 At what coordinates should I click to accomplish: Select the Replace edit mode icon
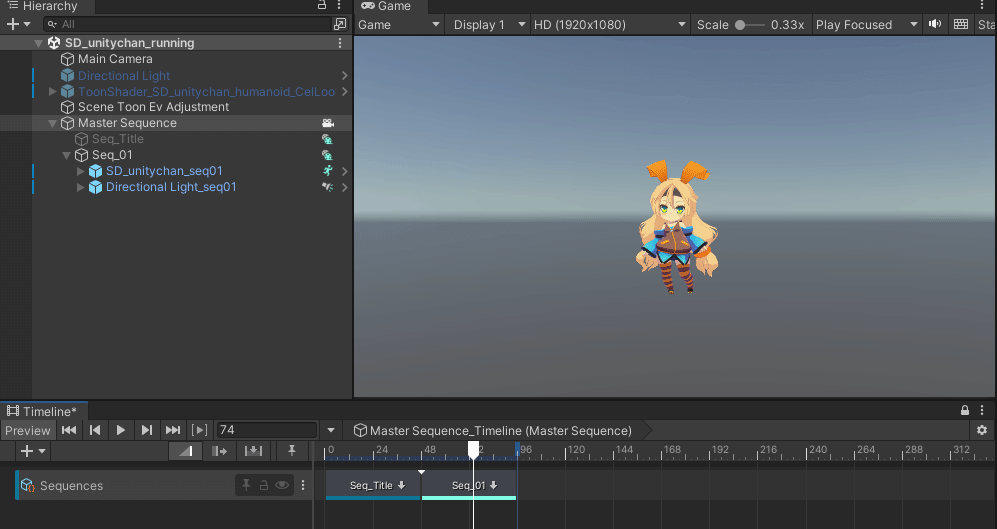click(x=253, y=451)
